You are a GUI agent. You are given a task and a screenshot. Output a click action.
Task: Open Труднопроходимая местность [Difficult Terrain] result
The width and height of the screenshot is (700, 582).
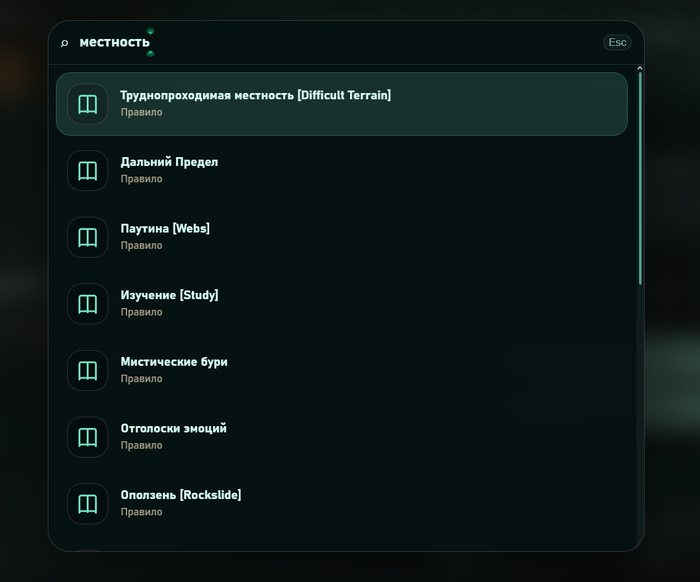(342, 104)
